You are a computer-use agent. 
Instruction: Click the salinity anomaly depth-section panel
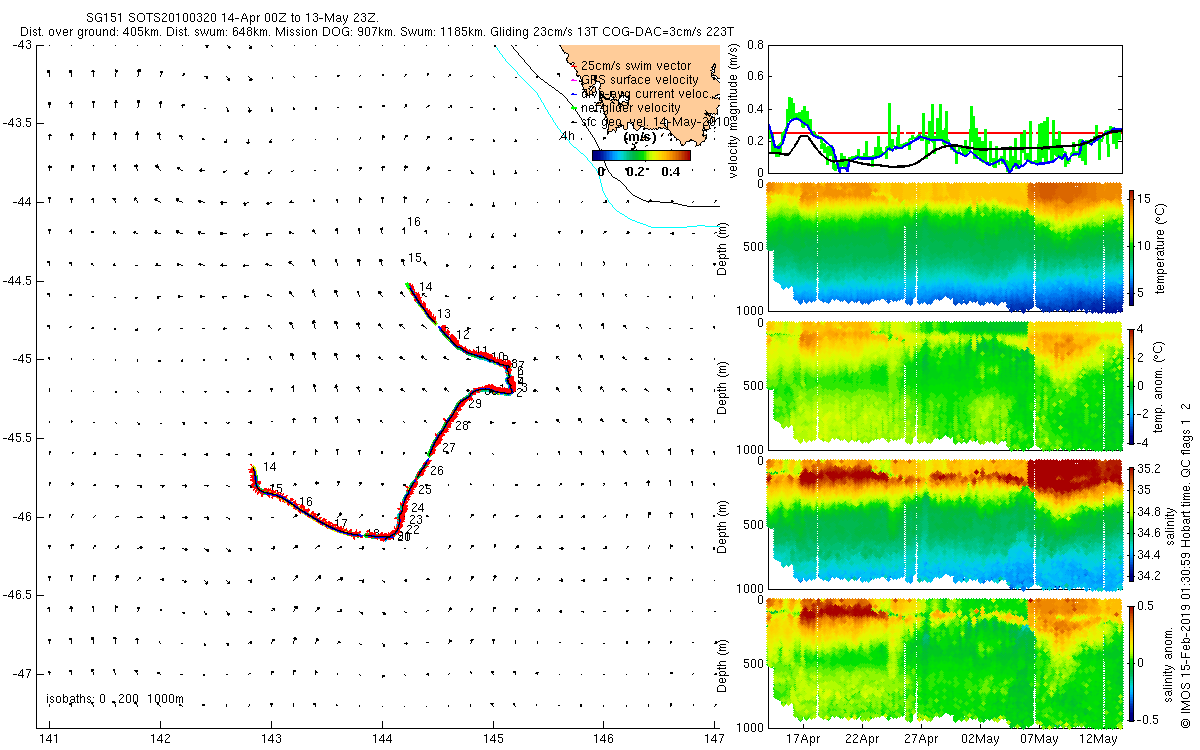click(944, 662)
